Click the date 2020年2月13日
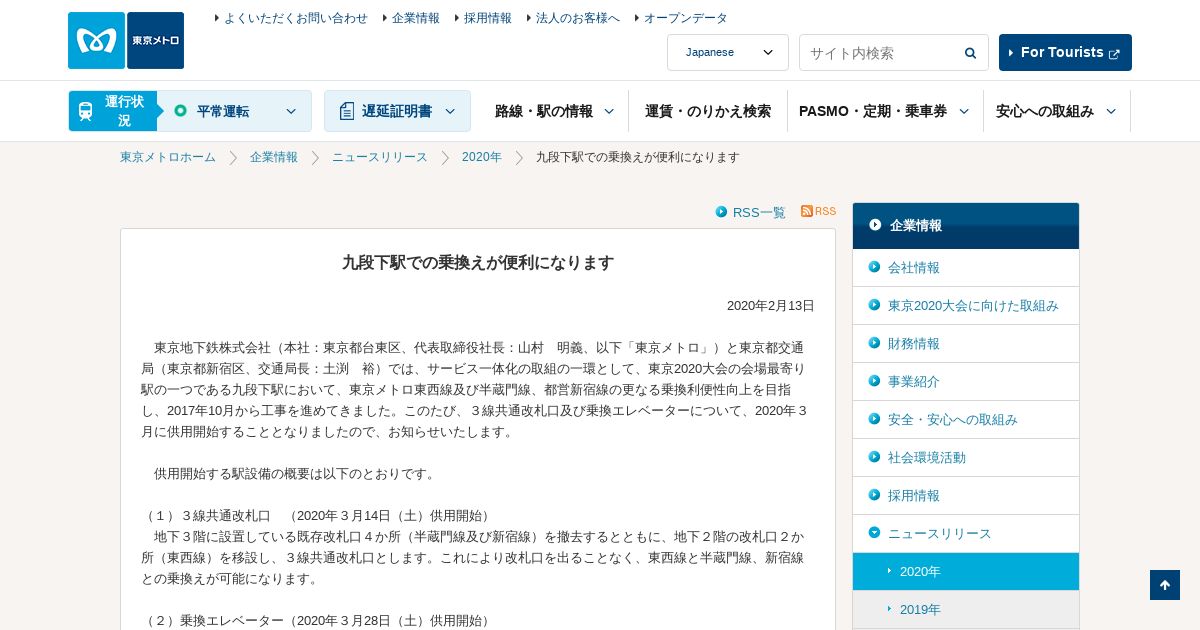Image resolution: width=1200 pixels, height=630 pixels. (x=771, y=305)
